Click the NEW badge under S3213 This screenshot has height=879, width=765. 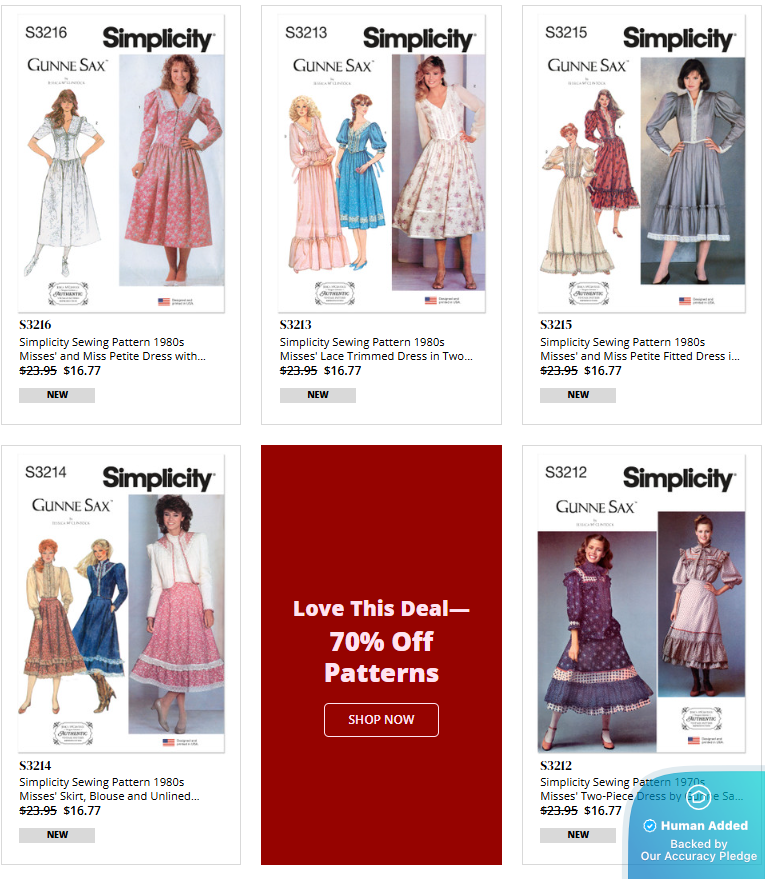click(318, 395)
